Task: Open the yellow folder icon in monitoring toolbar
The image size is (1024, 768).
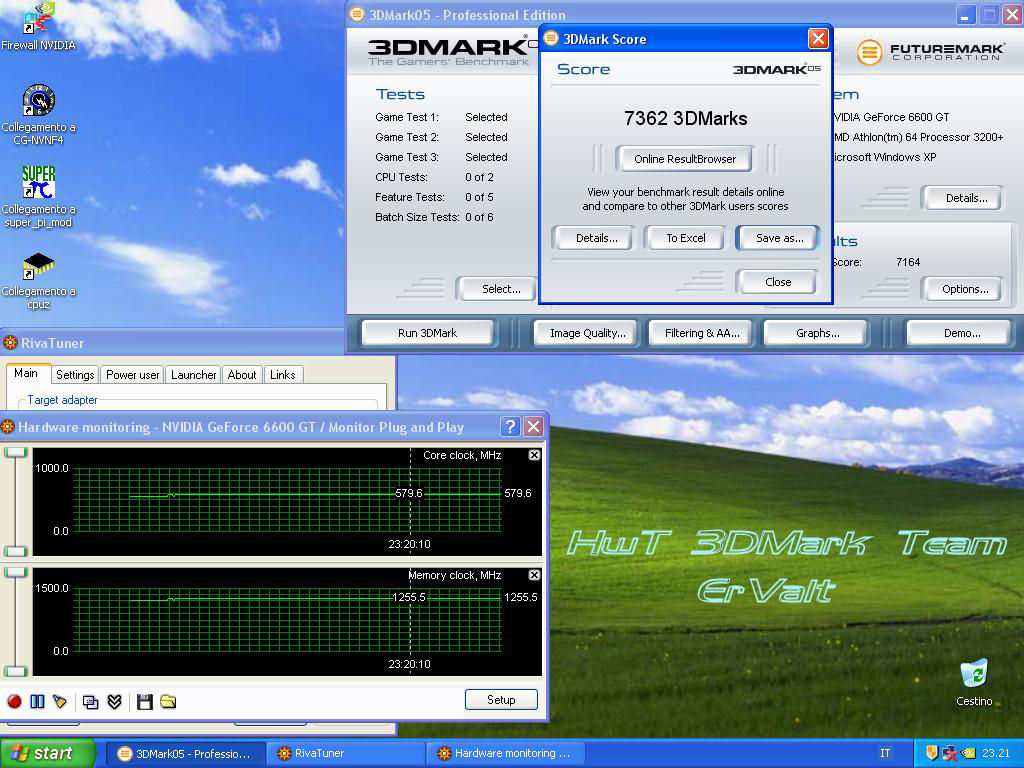Action: coord(168,701)
